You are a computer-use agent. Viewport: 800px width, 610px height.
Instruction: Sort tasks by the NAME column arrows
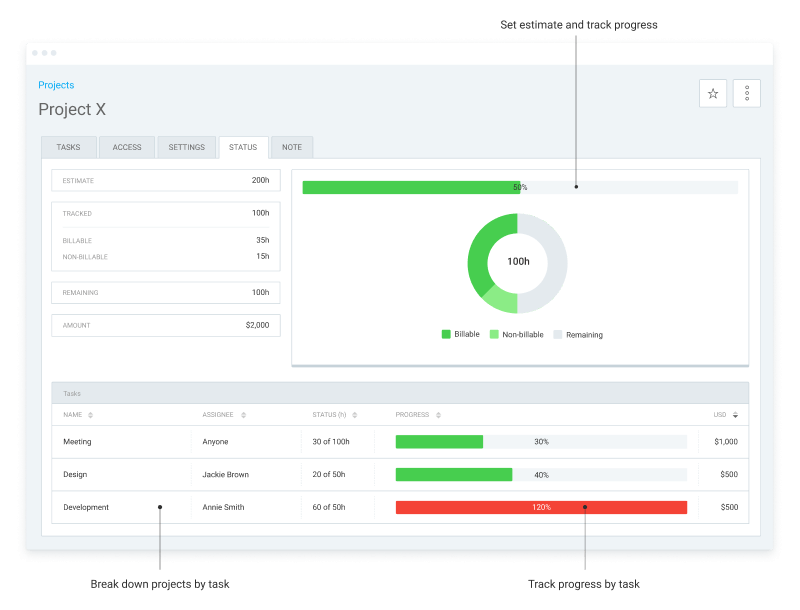pos(90,415)
